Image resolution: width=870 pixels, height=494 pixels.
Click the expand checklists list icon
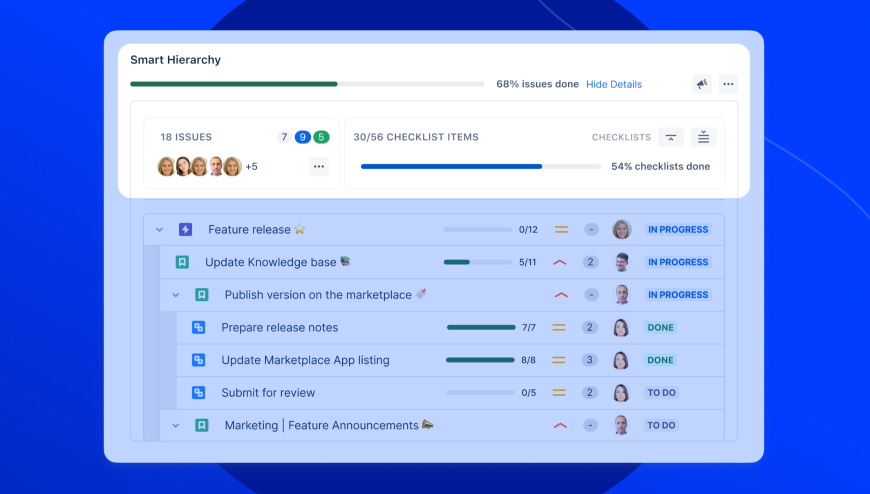pyautogui.click(x=703, y=137)
